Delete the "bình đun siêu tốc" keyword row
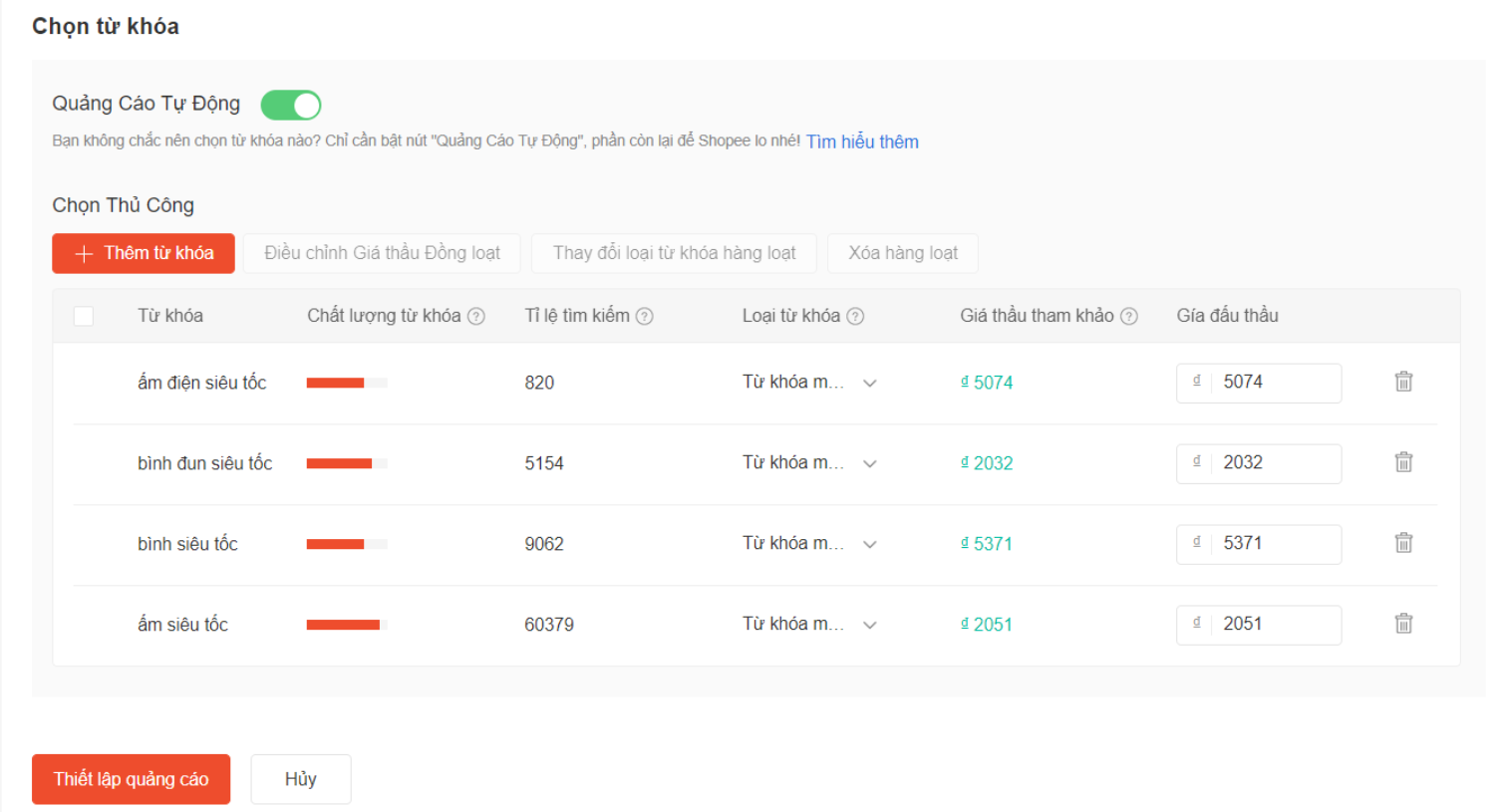The width and height of the screenshot is (1512, 812). pyautogui.click(x=1403, y=462)
